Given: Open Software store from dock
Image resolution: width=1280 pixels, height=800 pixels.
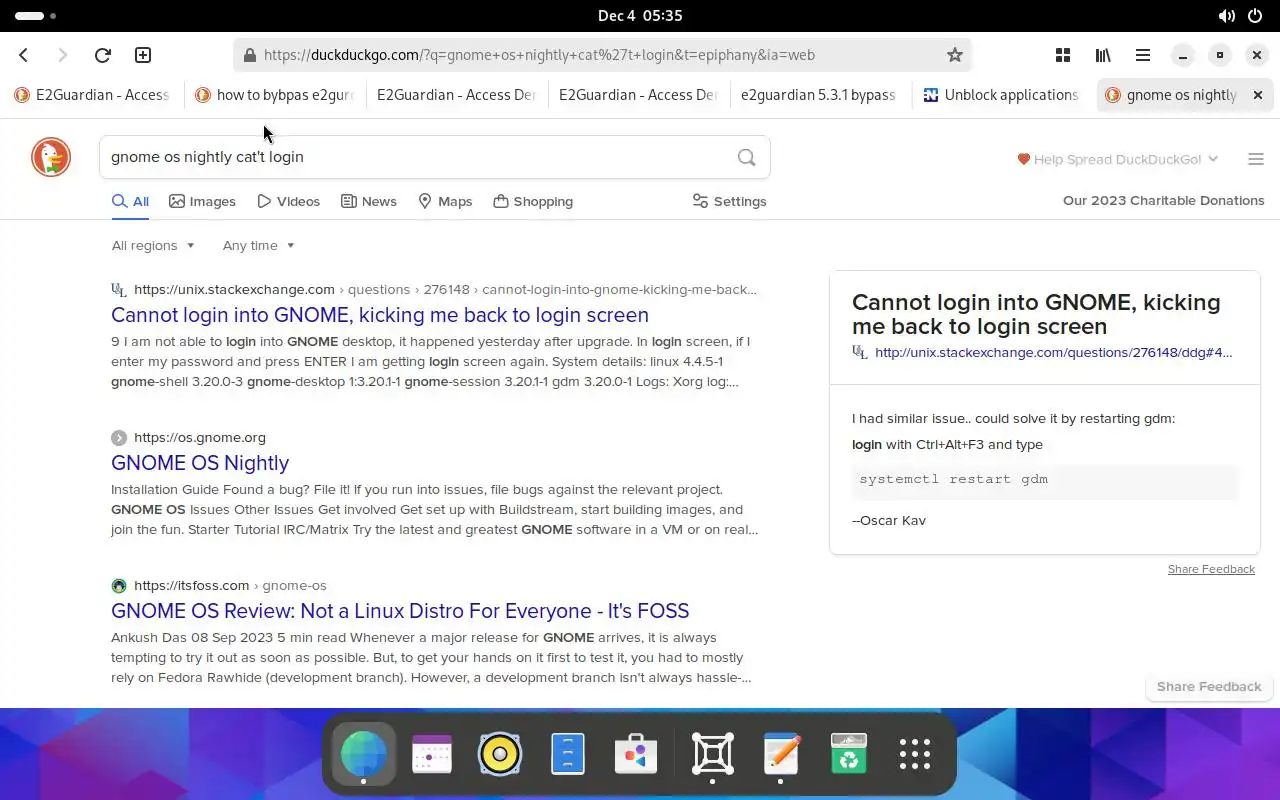Looking at the screenshot, I should click(x=636, y=754).
